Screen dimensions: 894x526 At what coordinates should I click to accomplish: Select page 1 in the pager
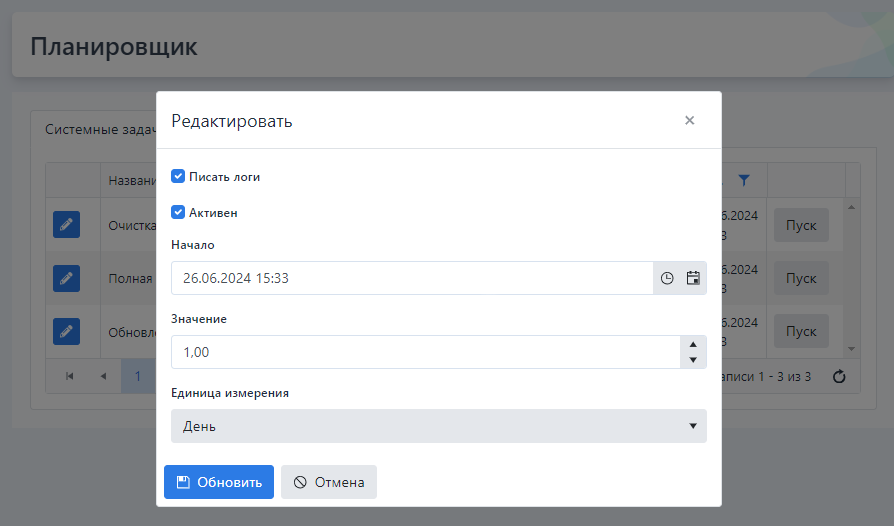pyautogui.click(x=138, y=376)
